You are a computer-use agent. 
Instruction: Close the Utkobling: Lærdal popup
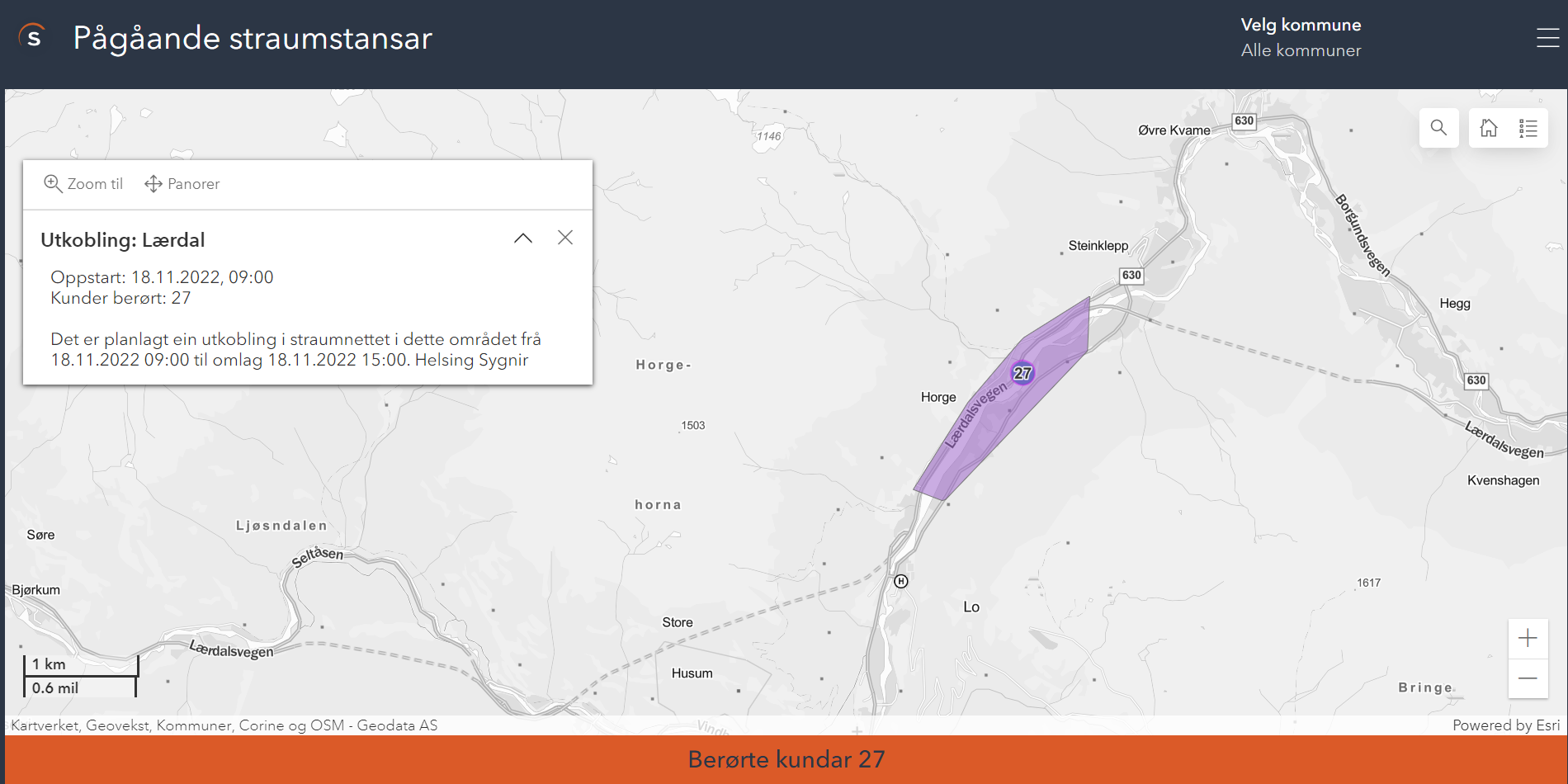[565, 238]
